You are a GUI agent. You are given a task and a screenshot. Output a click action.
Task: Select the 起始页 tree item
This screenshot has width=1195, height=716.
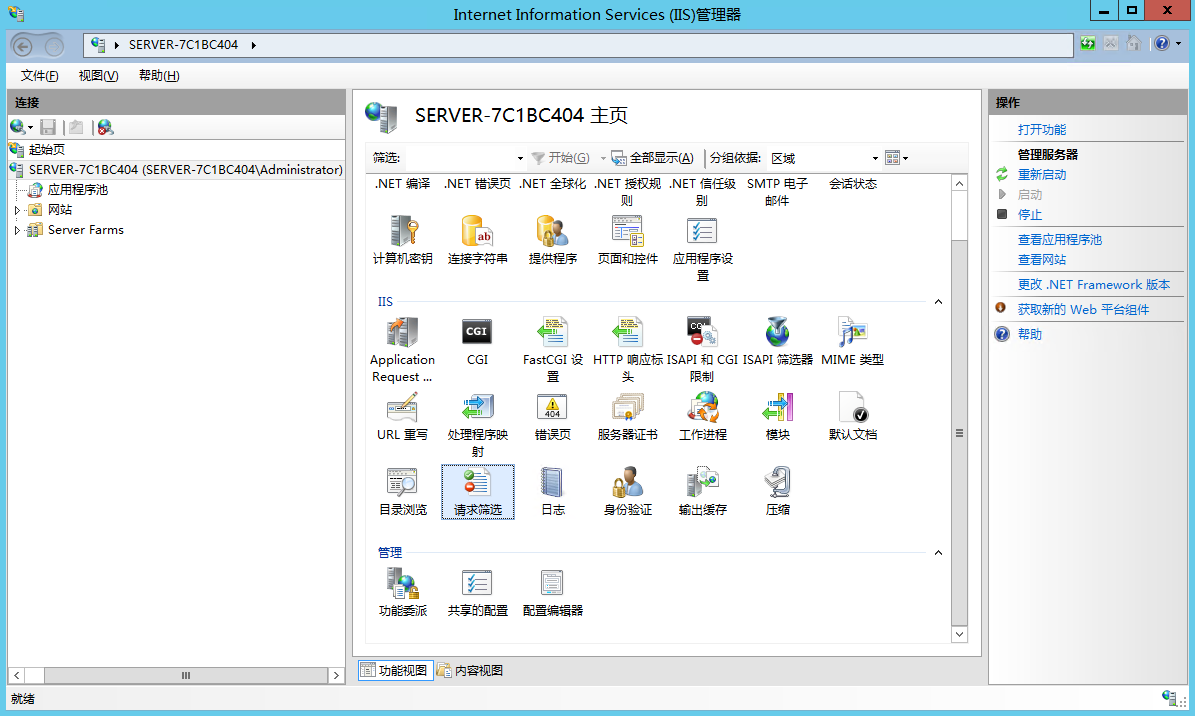46,149
